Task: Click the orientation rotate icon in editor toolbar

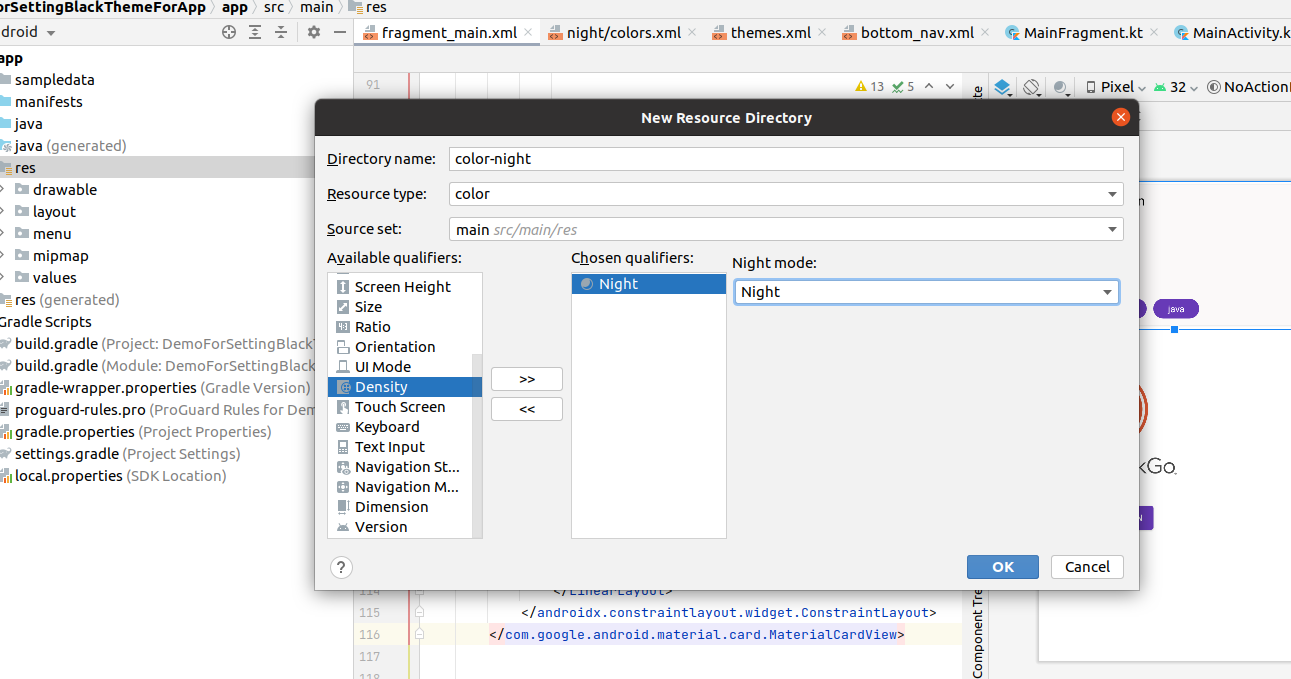Action: 1033,87
